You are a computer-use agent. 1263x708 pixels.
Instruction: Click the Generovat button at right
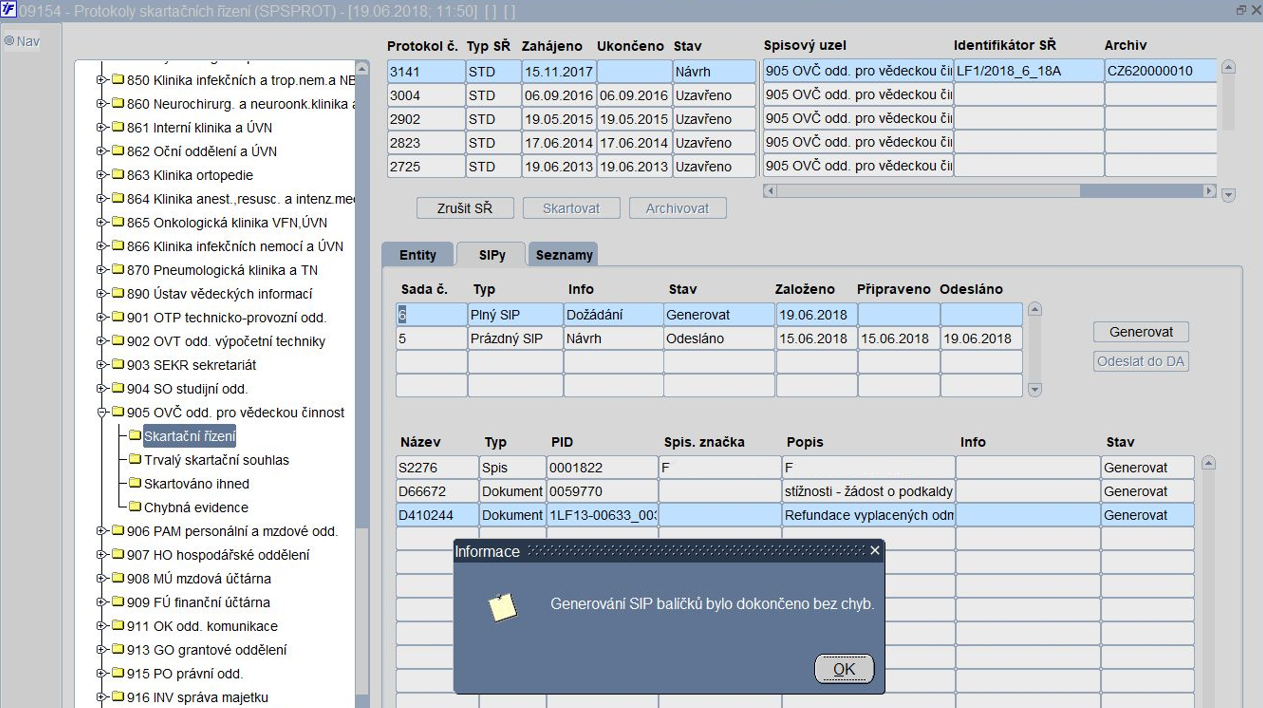(x=1141, y=331)
